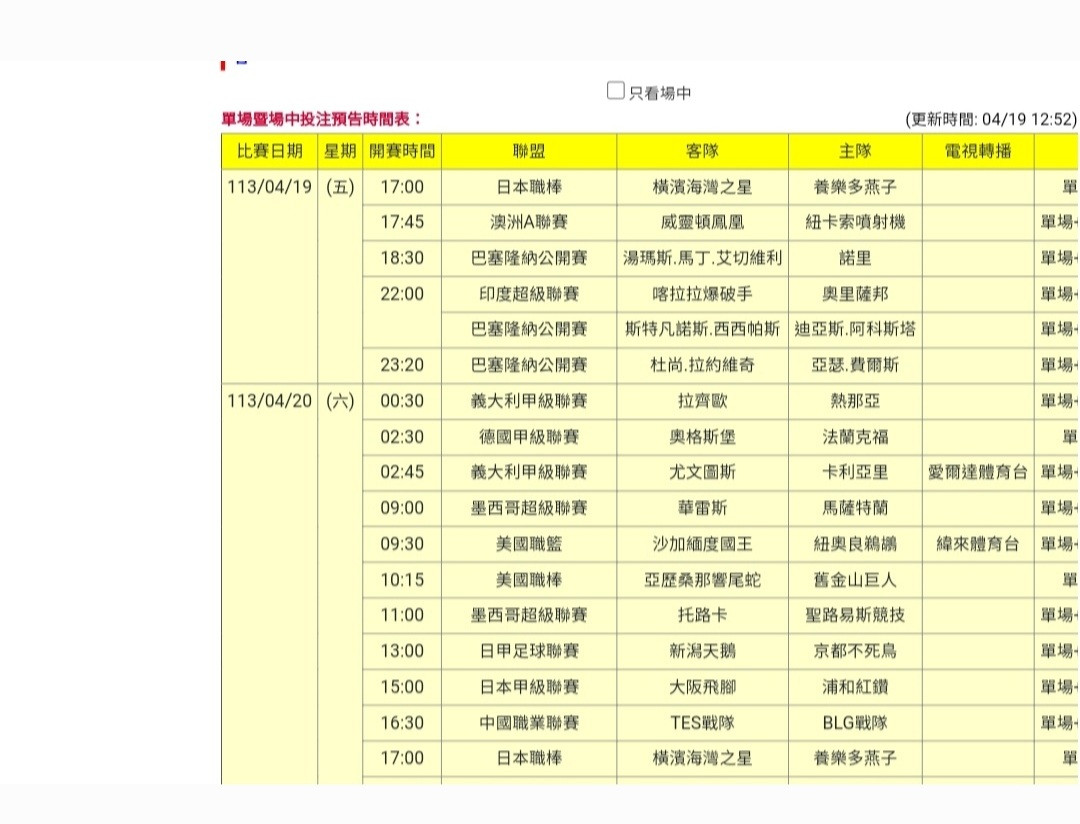
Task: Click the 單場暨場中投注預告時間表 heading
Action: tap(321, 119)
